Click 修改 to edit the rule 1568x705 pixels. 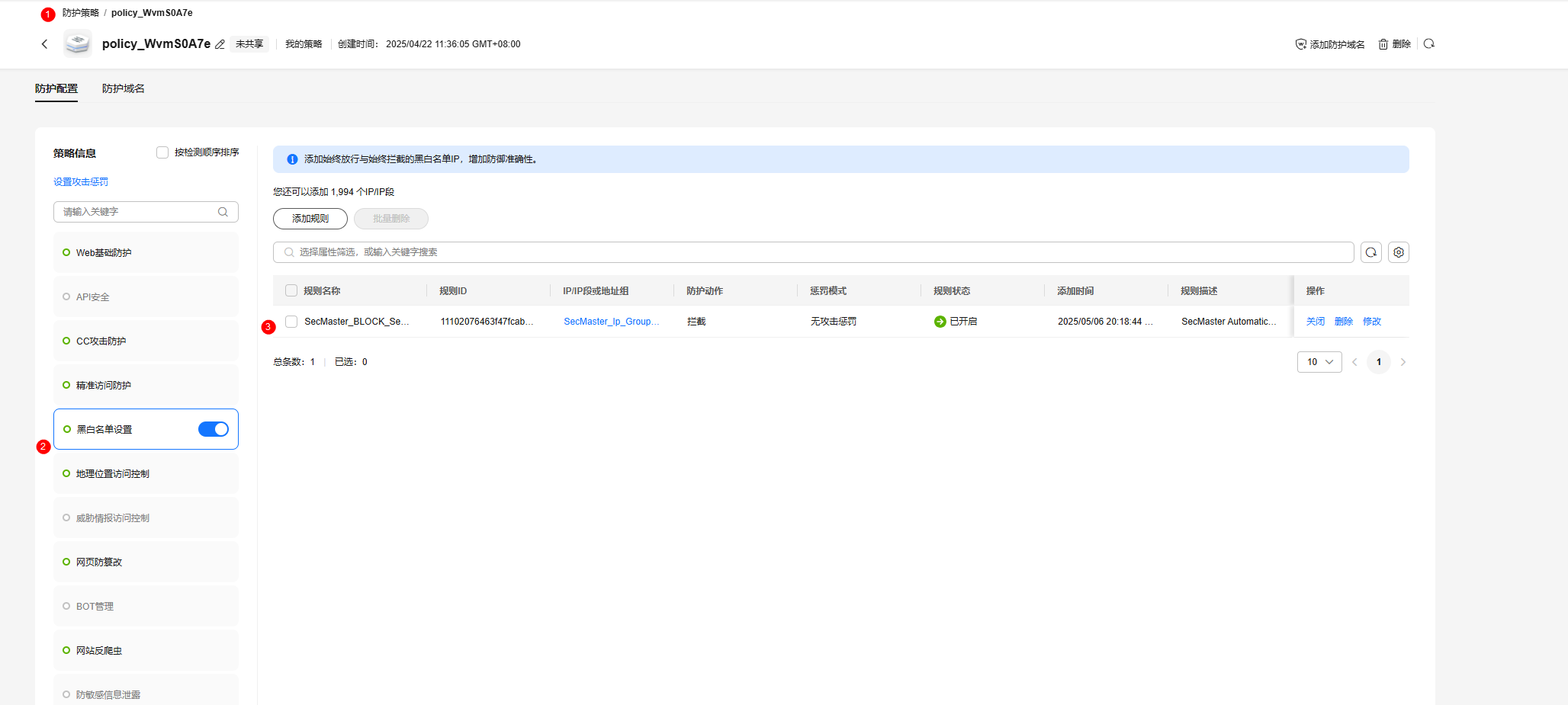click(1372, 322)
